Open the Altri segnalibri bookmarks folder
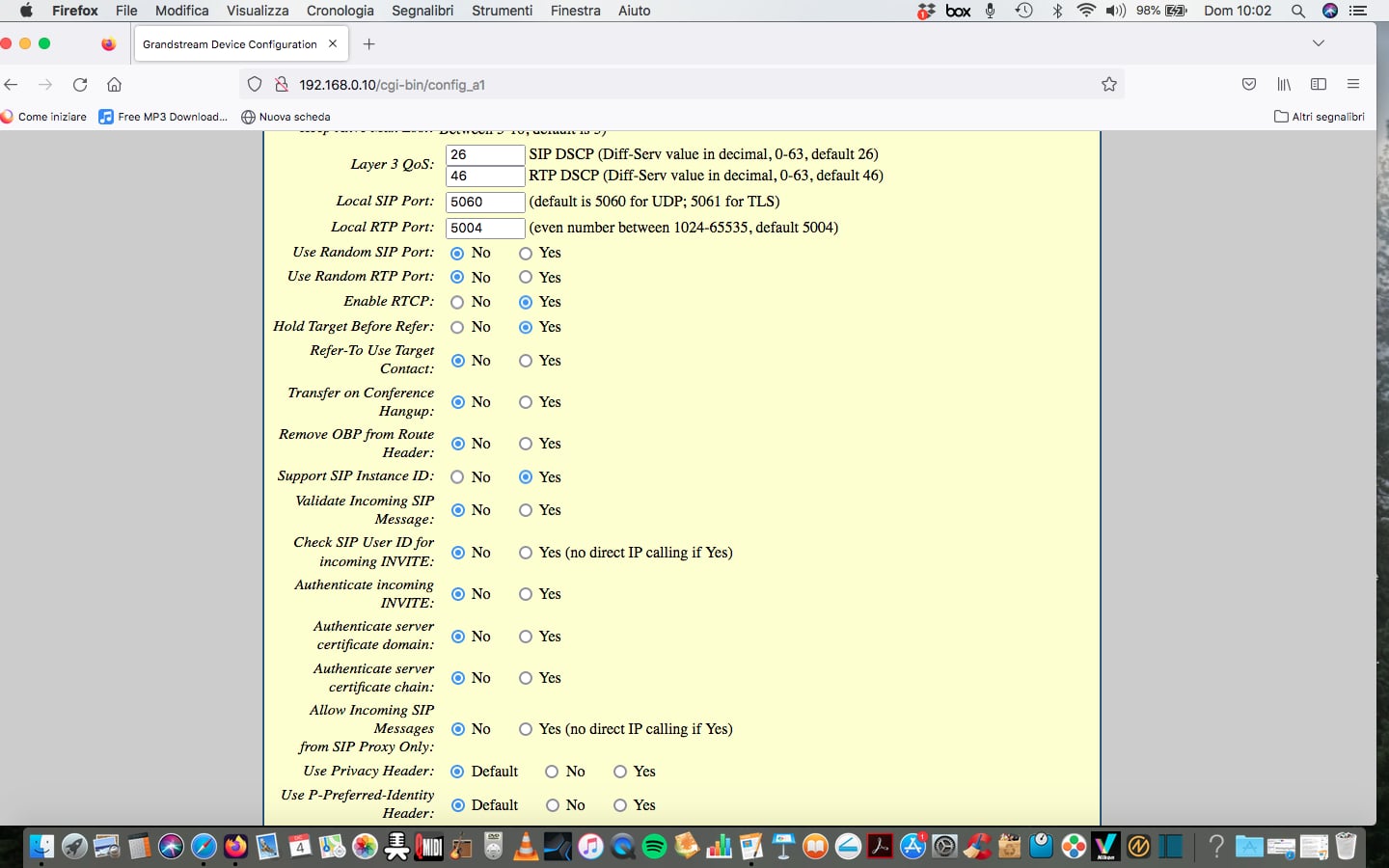1389x868 pixels. point(1319,117)
